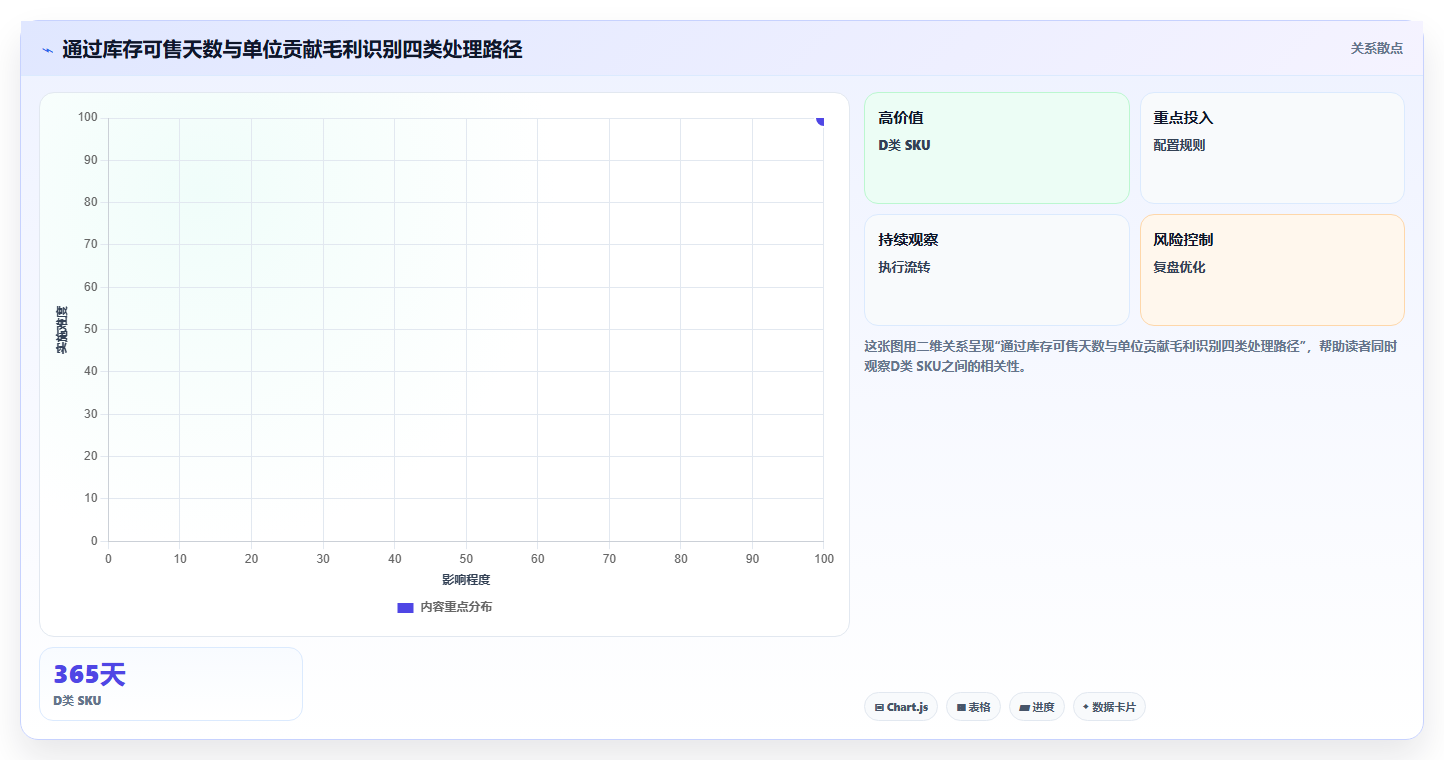The image size is (1444, 760).
Task: Click the D类 SKU label under 365天
Action: pyautogui.click(x=77, y=700)
